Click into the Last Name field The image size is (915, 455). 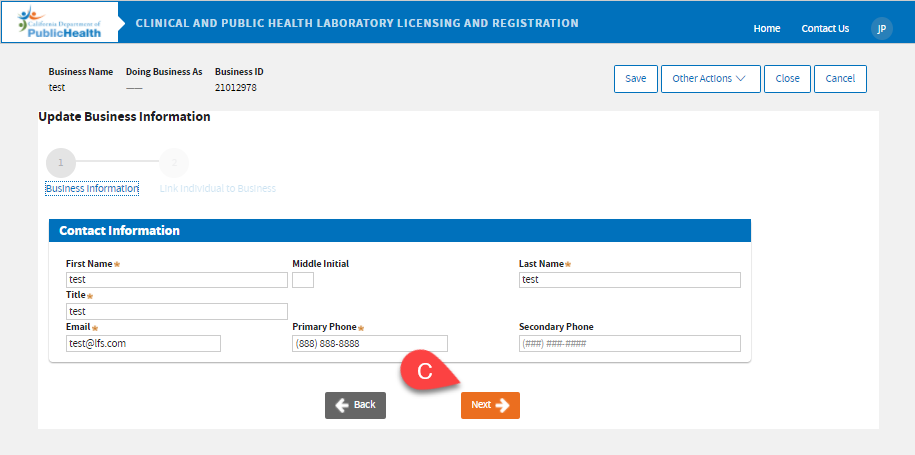629,280
